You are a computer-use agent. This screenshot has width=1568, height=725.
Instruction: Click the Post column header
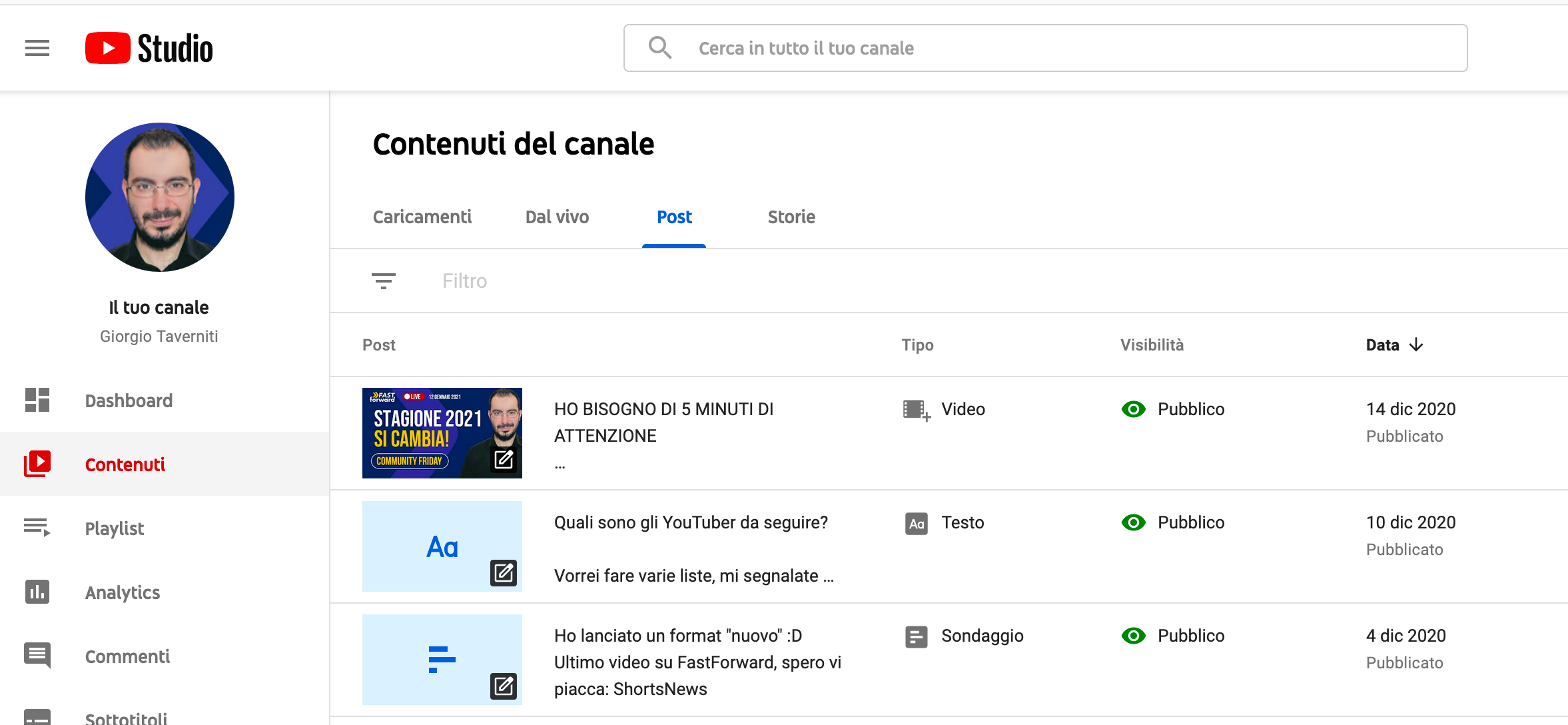pyautogui.click(x=378, y=345)
